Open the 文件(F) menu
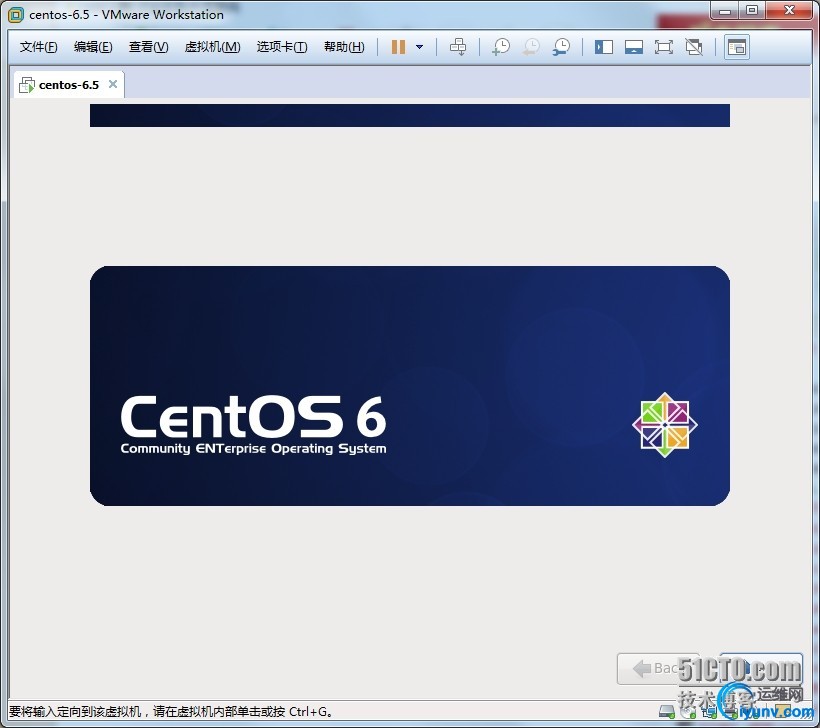Image resolution: width=820 pixels, height=728 pixels. click(x=39, y=47)
